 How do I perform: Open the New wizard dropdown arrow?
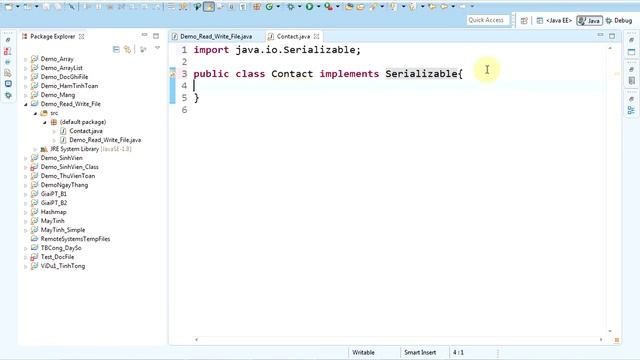(x=18, y=7)
